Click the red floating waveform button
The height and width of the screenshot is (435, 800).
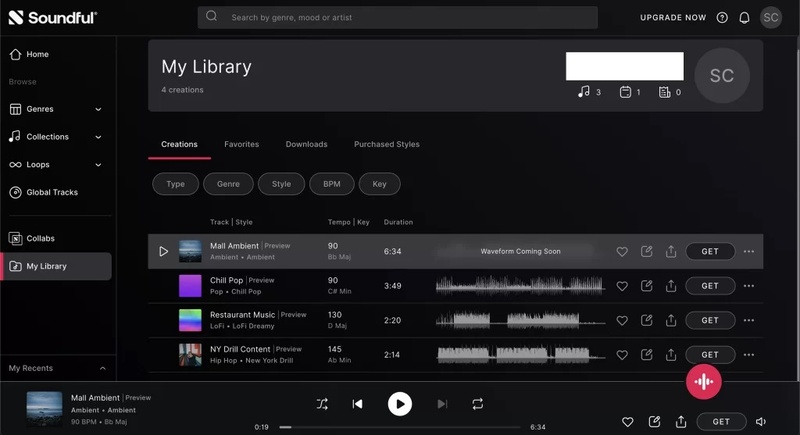coord(704,382)
